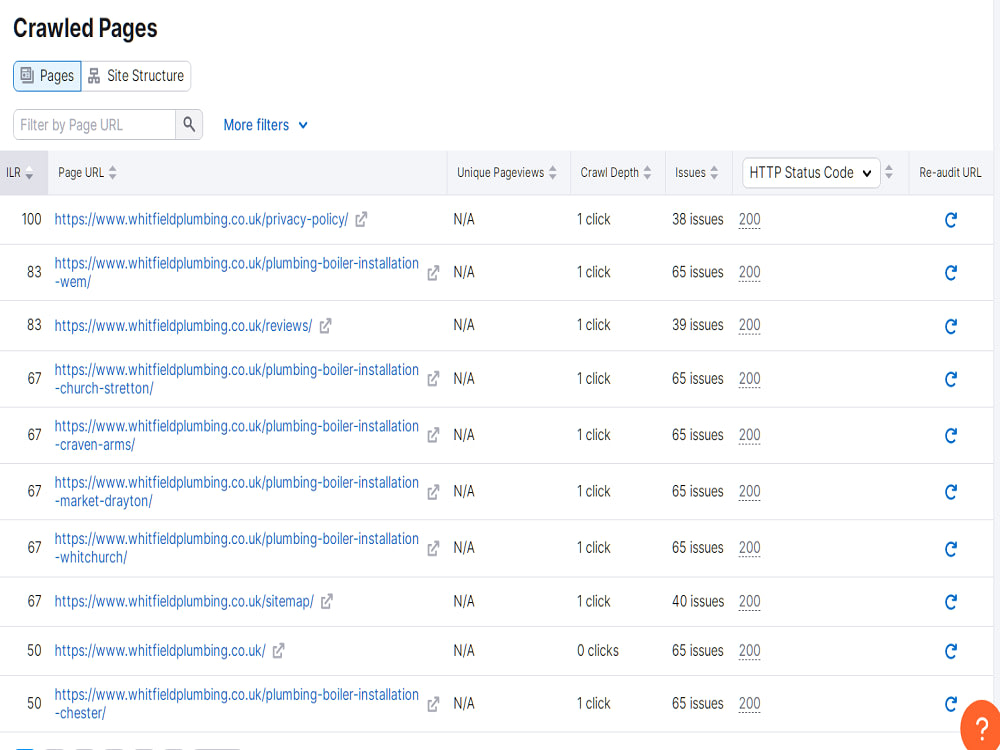Sort table by Unique Pageviews column
1000x750 pixels.
coord(507,172)
